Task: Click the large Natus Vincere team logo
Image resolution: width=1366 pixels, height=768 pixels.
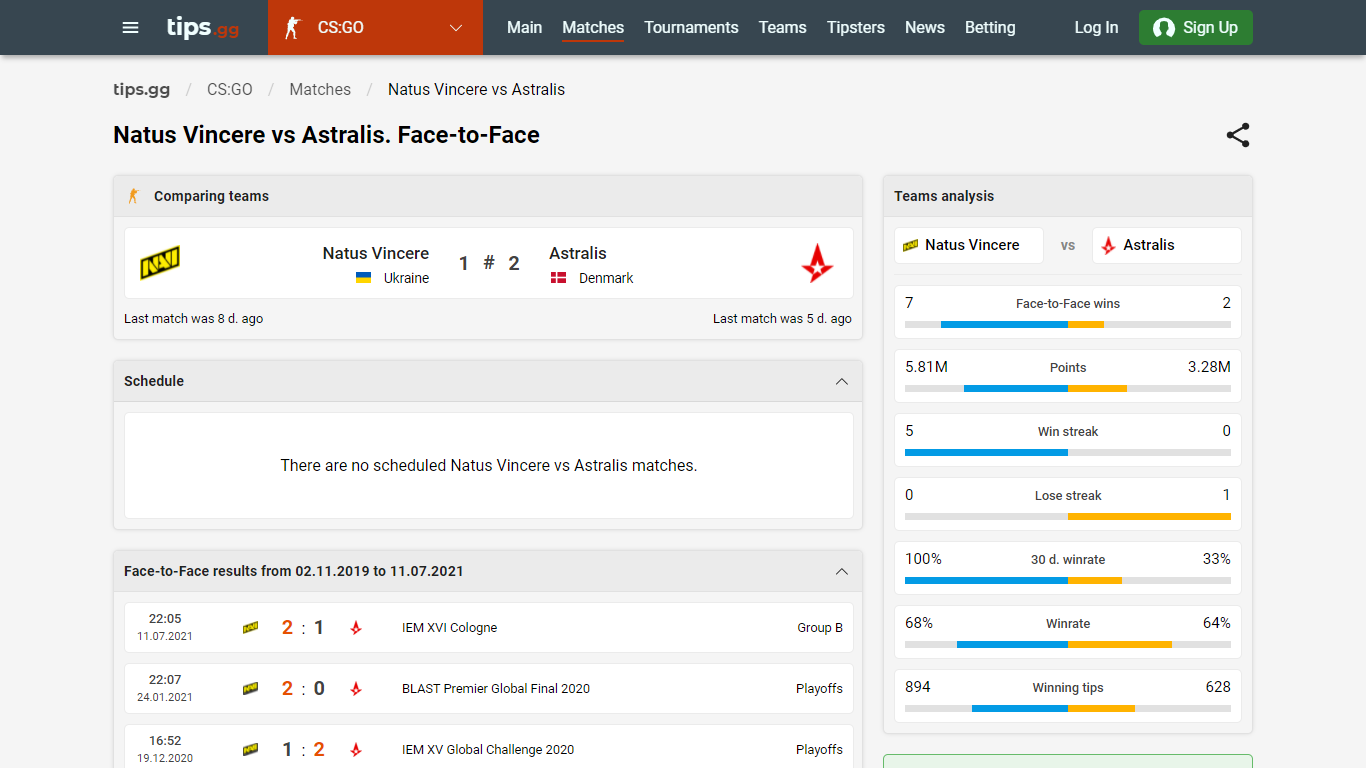Action: click(159, 263)
